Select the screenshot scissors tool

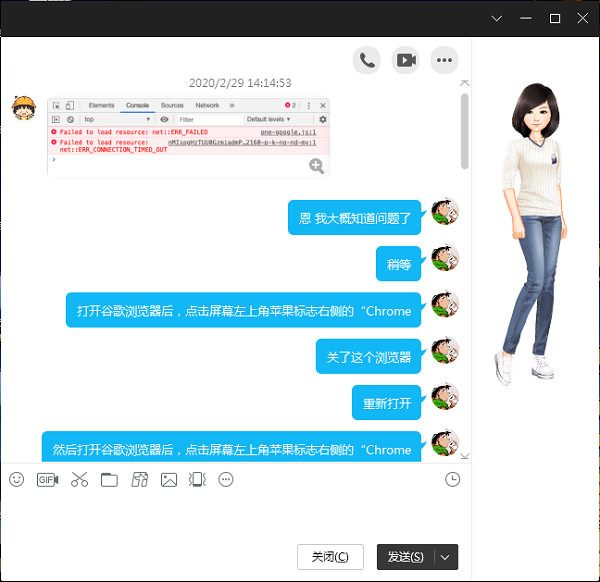(79, 479)
